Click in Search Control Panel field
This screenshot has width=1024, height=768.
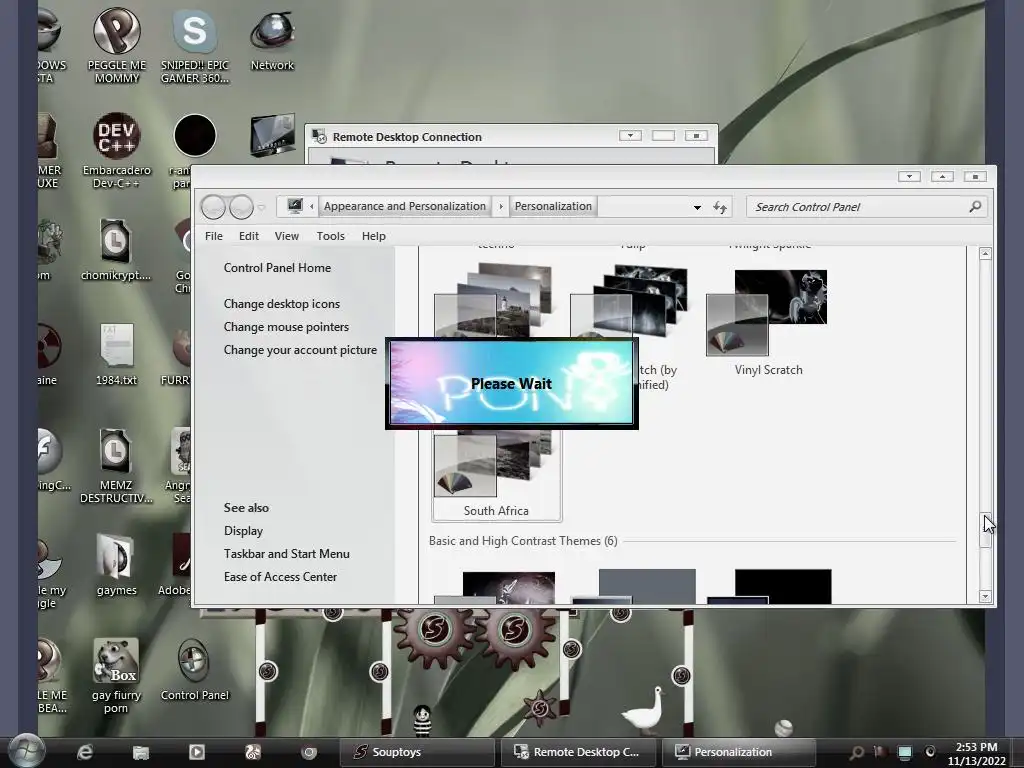tap(859, 207)
